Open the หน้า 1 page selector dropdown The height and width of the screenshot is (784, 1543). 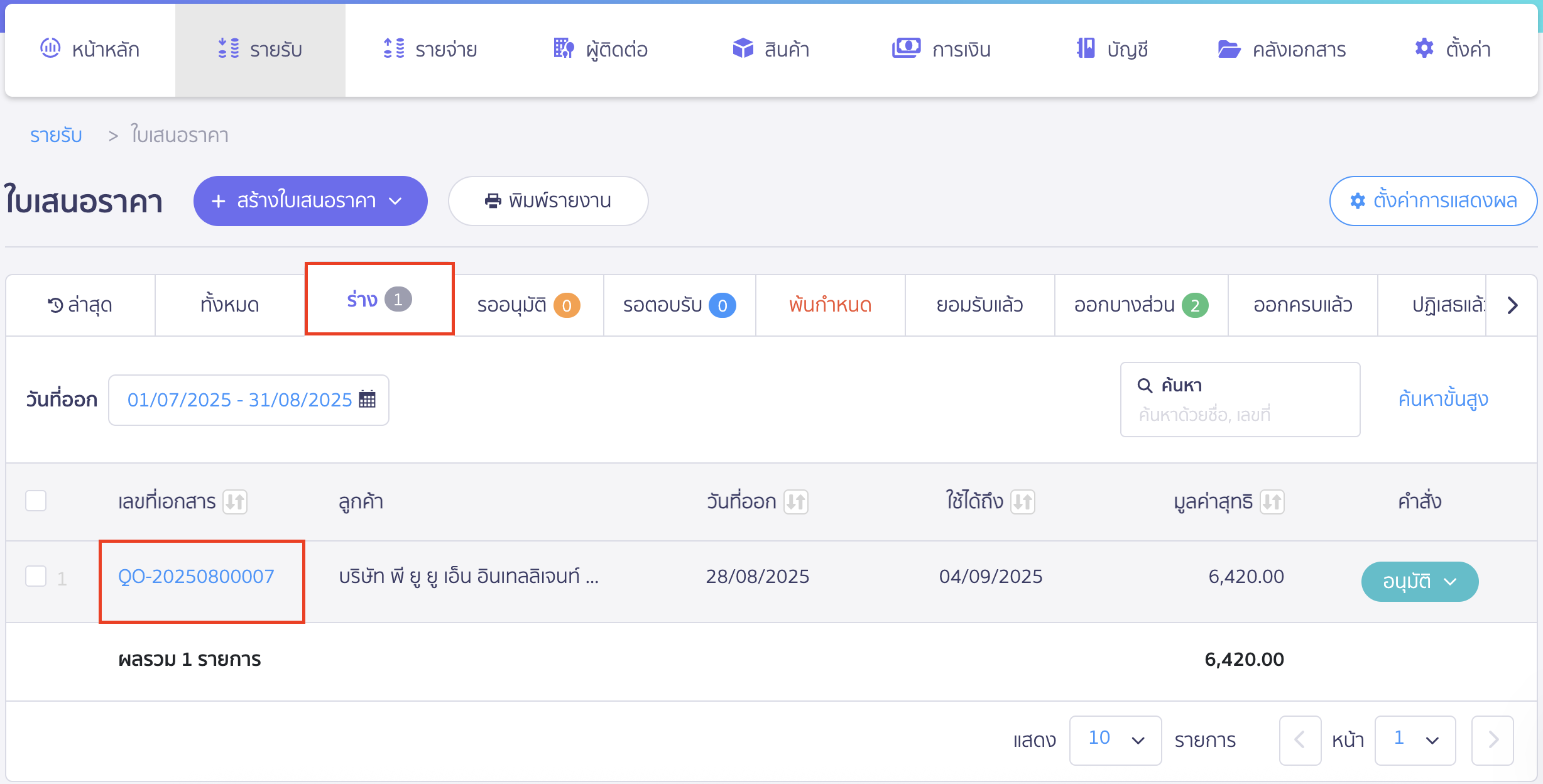coord(1415,740)
